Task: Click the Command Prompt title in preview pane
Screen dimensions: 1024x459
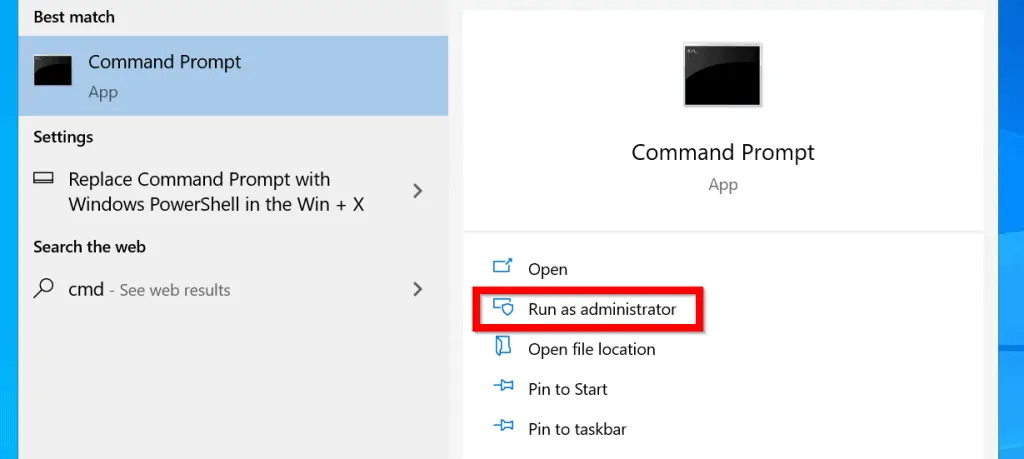Action: (723, 152)
